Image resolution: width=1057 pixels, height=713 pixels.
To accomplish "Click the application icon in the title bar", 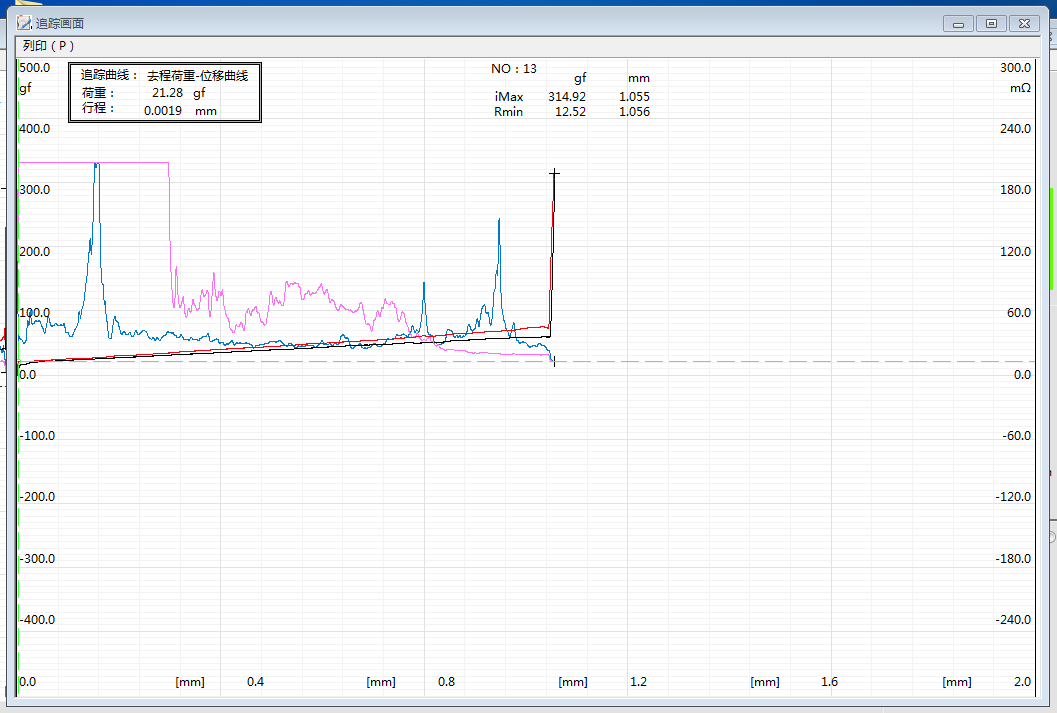I will [x=24, y=22].
